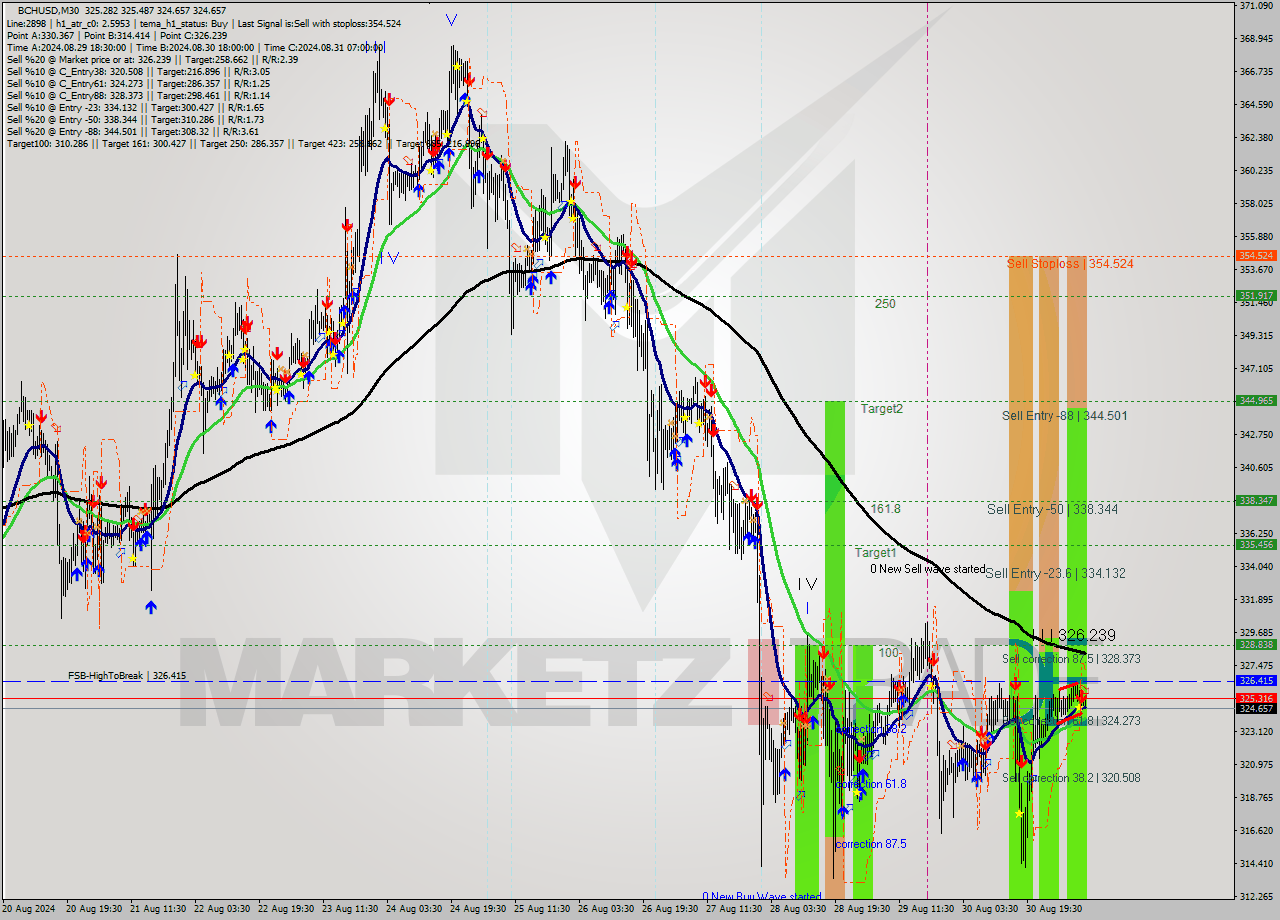Click the green 351.917 price tag on axis
The width and height of the screenshot is (1280, 920).
pos(1256,296)
